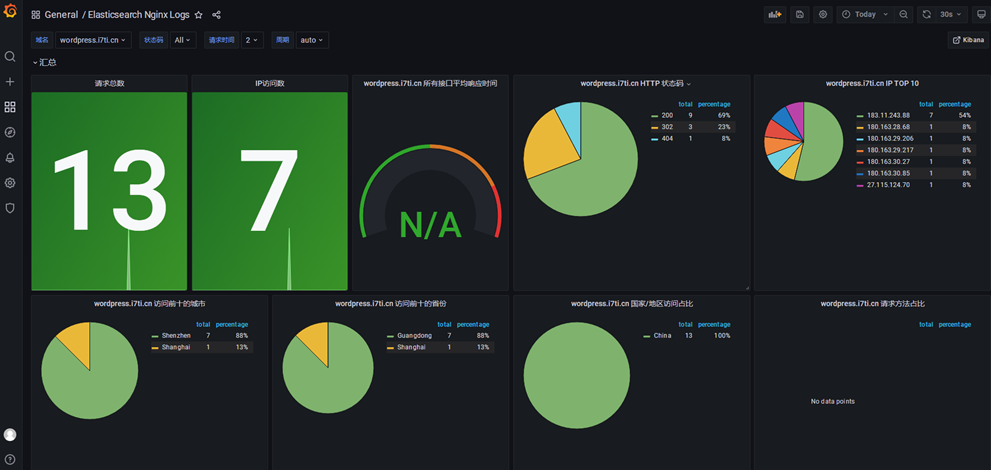Image resolution: width=991 pixels, height=470 pixels.
Task: Open the Help question mark icon
Action: (x=10, y=459)
